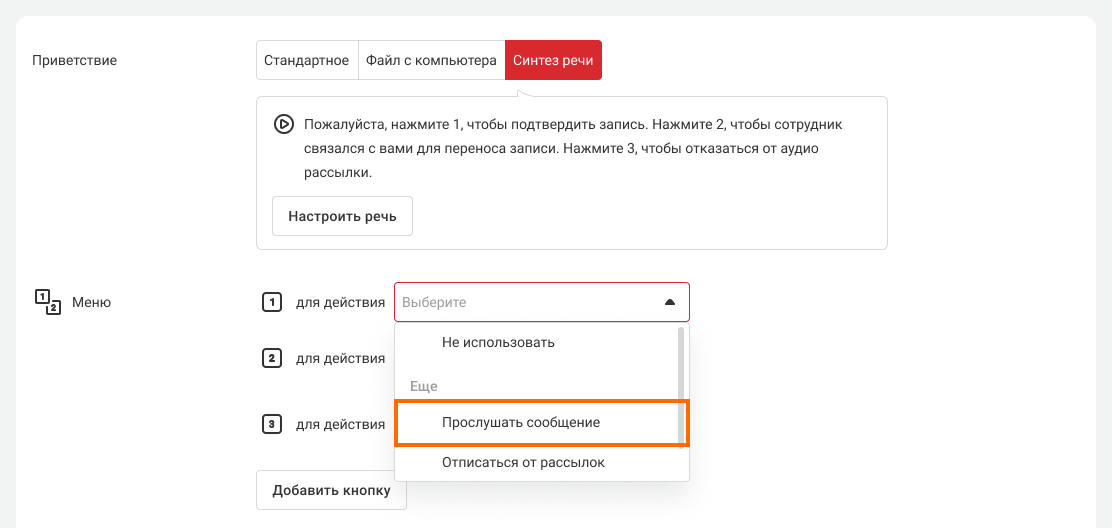Click the Меню keypad icon

coord(48,301)
